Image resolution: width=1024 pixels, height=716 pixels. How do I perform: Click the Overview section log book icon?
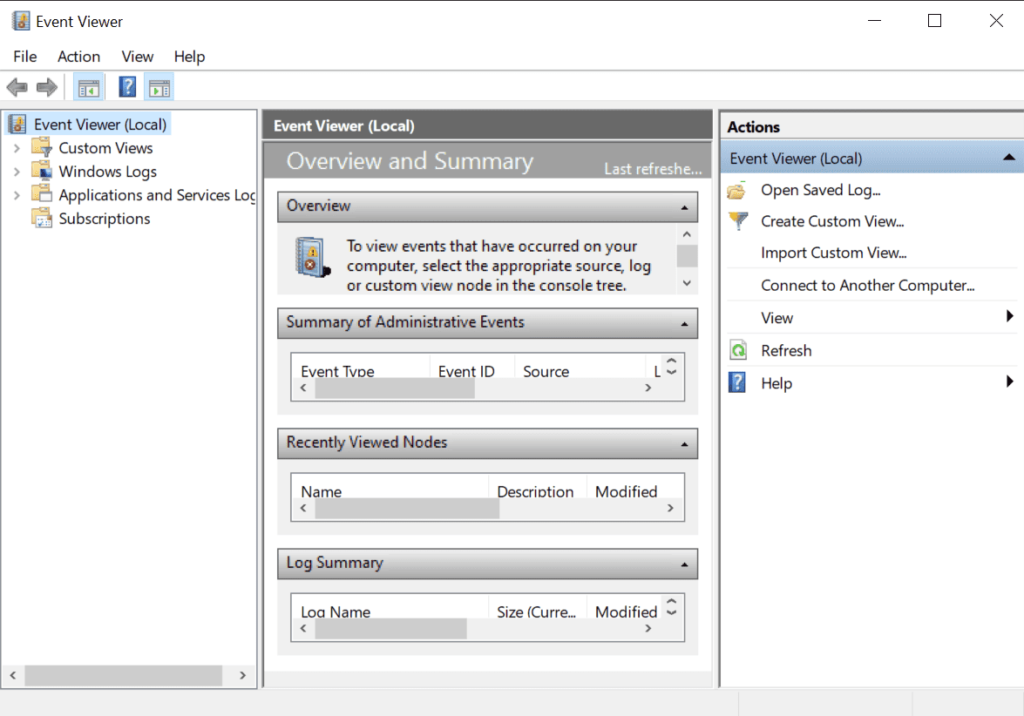(312, 257)
